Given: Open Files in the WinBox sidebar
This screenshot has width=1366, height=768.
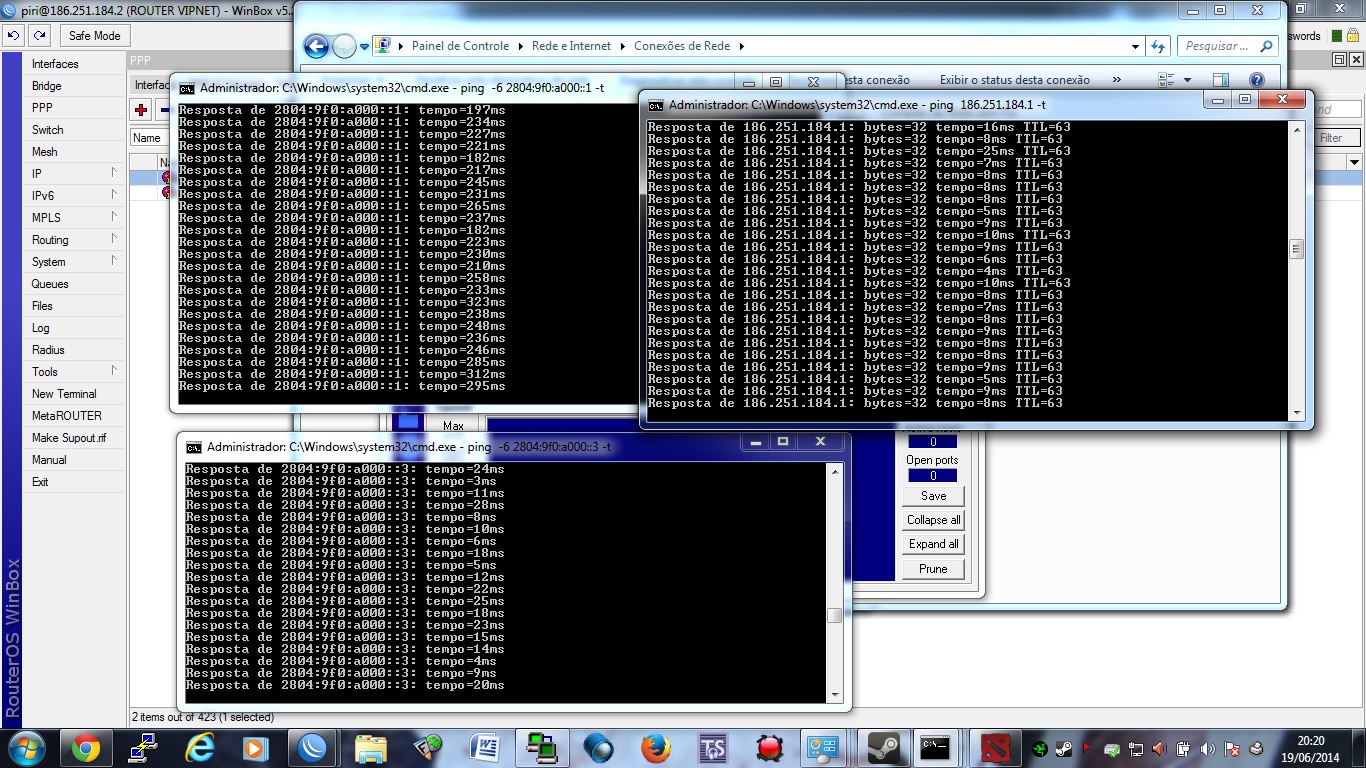Looking at the screenshot, I should click(42, 306).
